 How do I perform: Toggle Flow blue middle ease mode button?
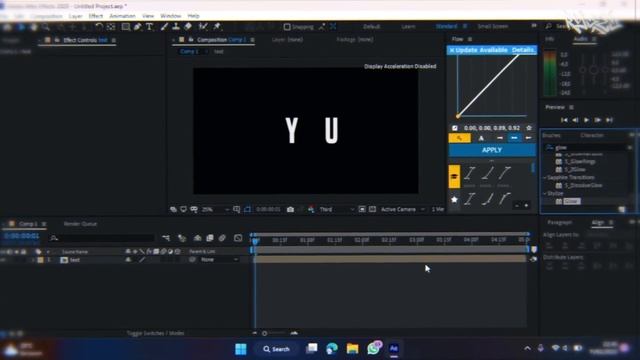tap(514, 138)
